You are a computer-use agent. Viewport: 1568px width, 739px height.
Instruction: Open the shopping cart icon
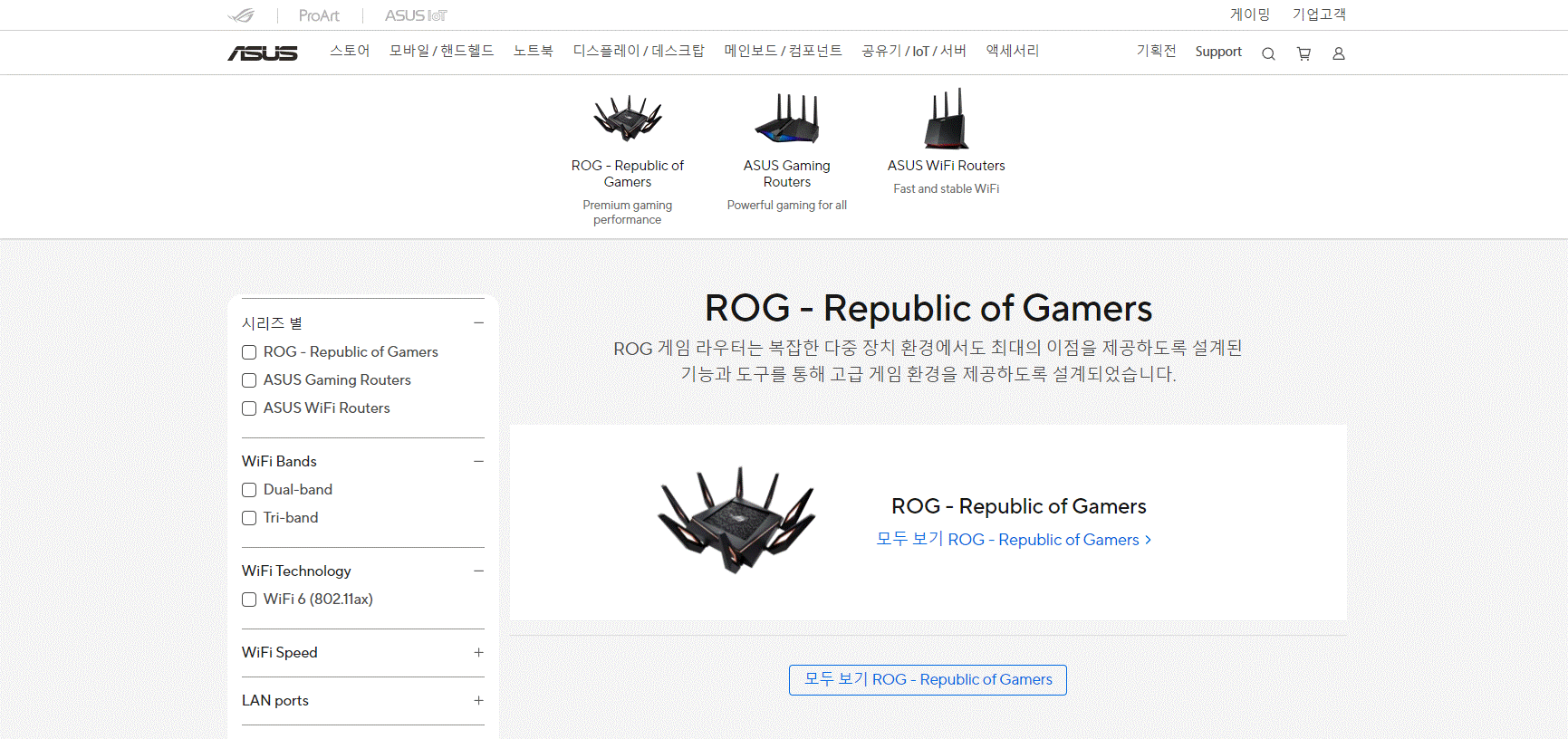pyautogui.click(x=1303, y=53)
